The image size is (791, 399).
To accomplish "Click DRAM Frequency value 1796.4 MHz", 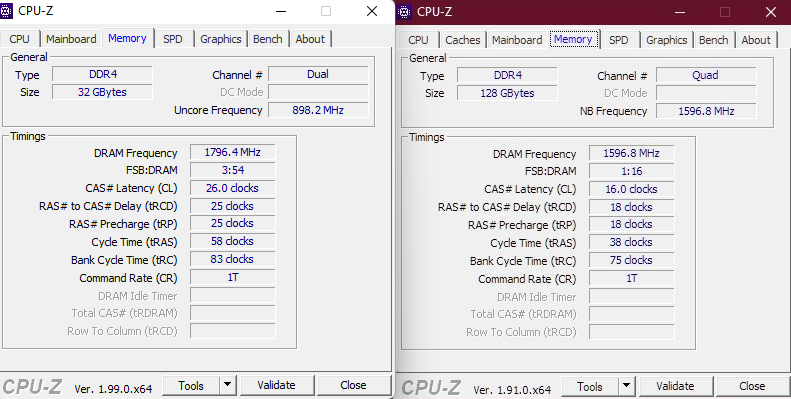I will [x=233, y=152].
